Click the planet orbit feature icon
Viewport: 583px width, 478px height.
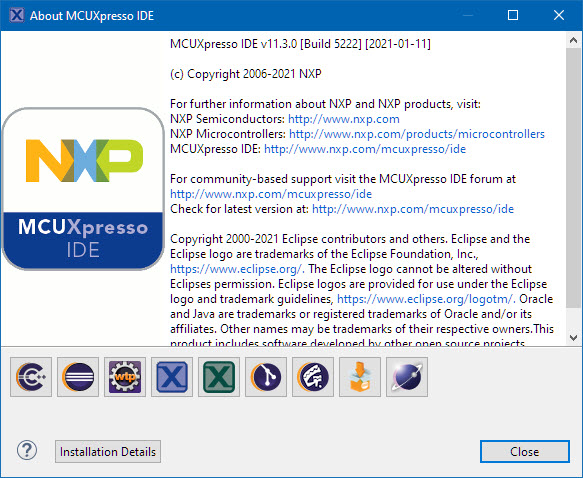pos(407,377)
